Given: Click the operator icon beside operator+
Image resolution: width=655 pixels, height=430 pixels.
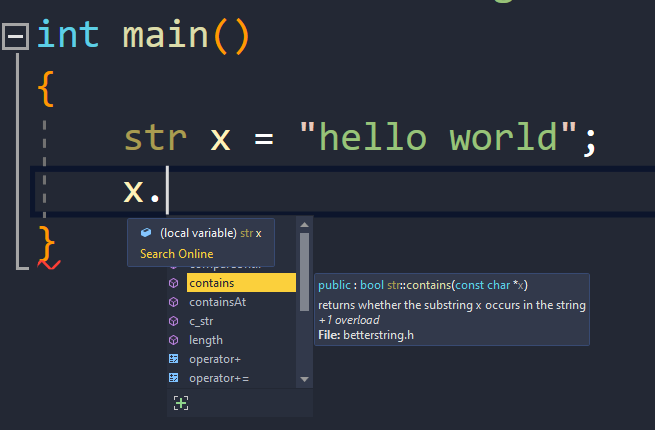Looking at the screenshot, I should [x=173, y=359].
